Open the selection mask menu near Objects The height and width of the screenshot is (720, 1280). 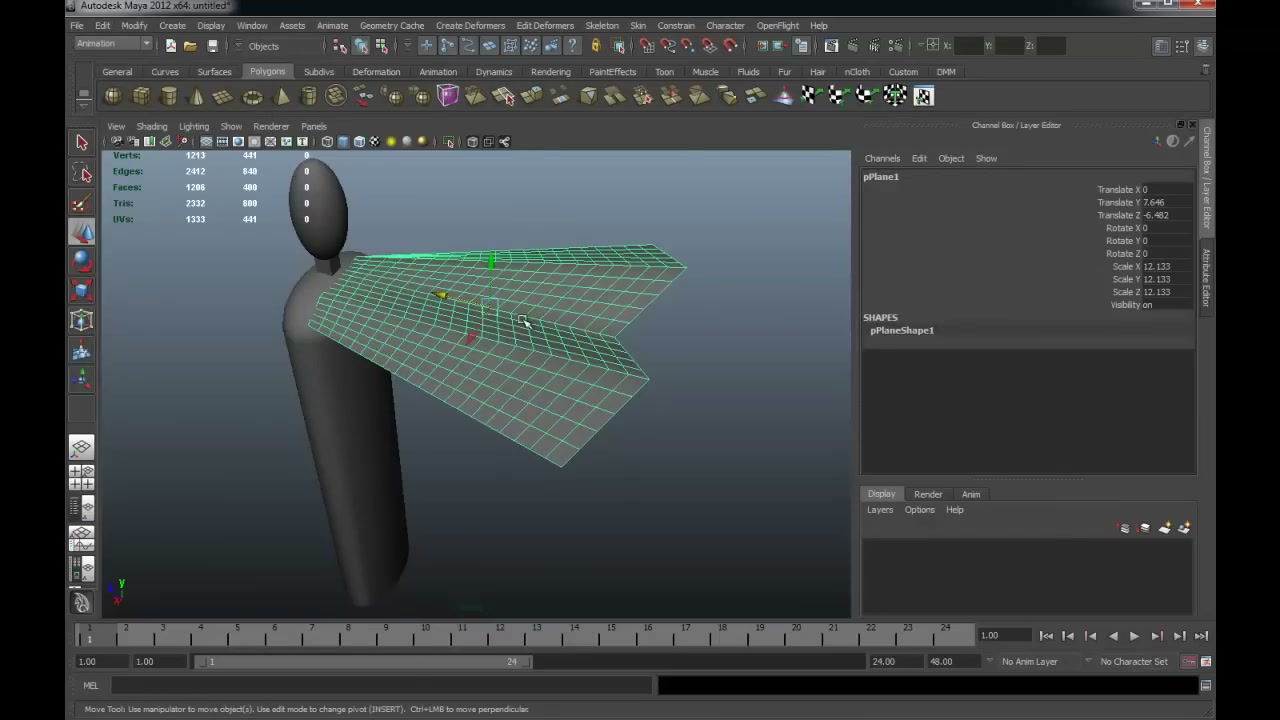point(238,46)
